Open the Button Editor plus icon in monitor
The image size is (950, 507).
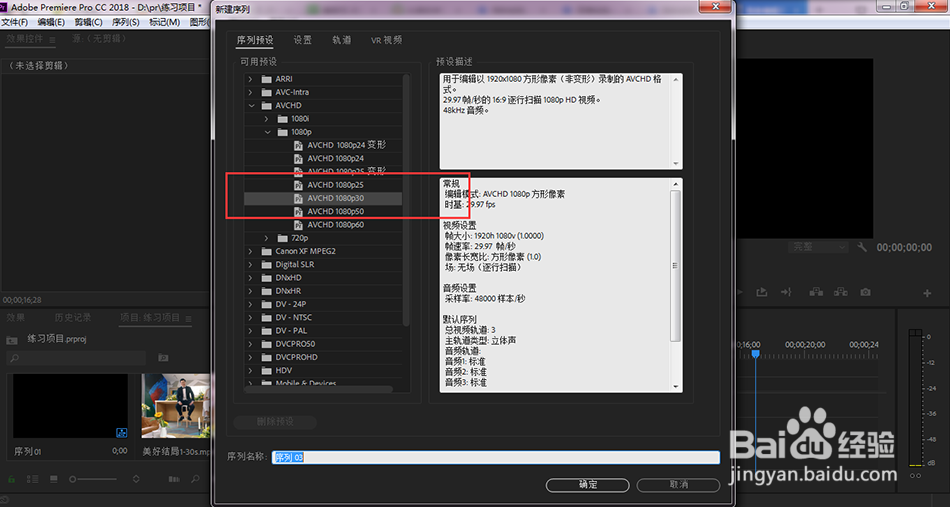coord(927,293)
